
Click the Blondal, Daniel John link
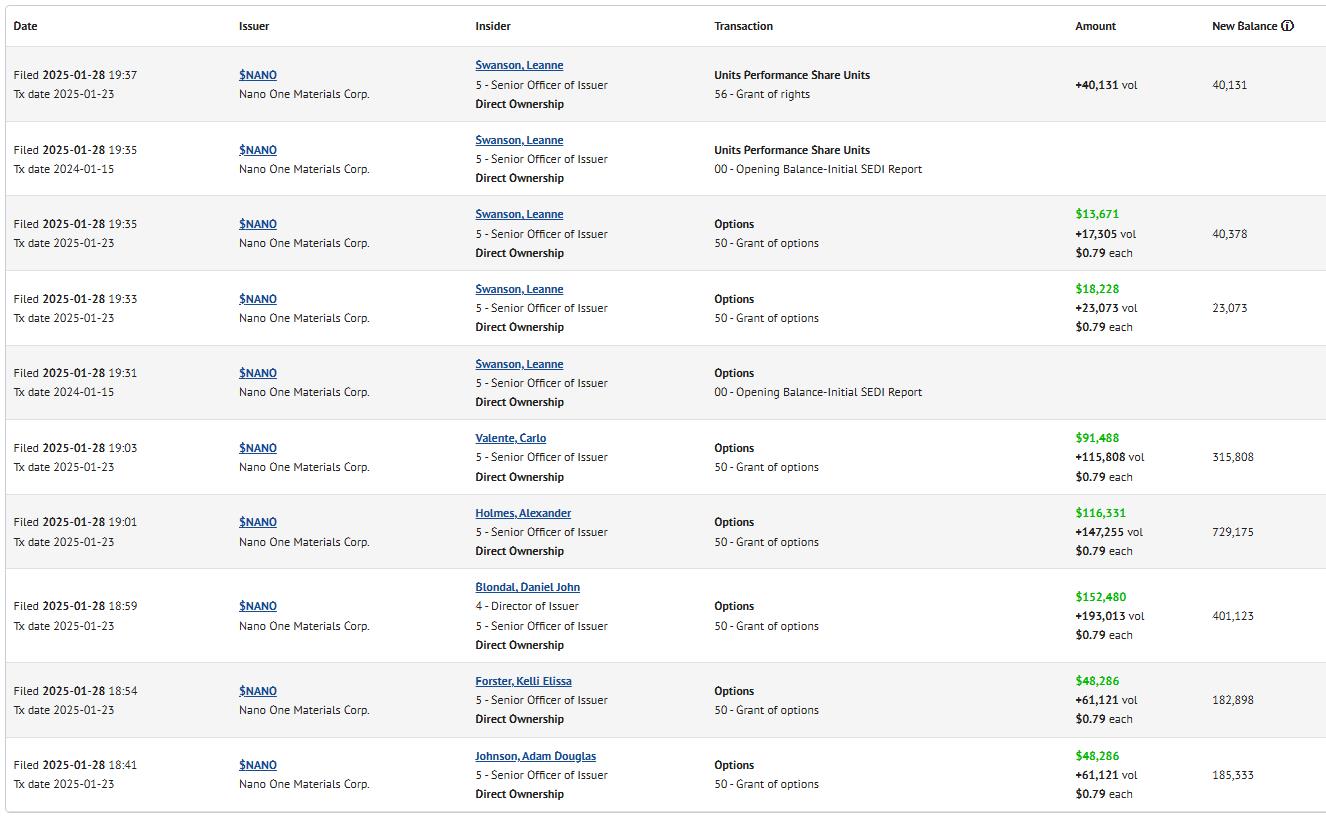tap(527, 587)
